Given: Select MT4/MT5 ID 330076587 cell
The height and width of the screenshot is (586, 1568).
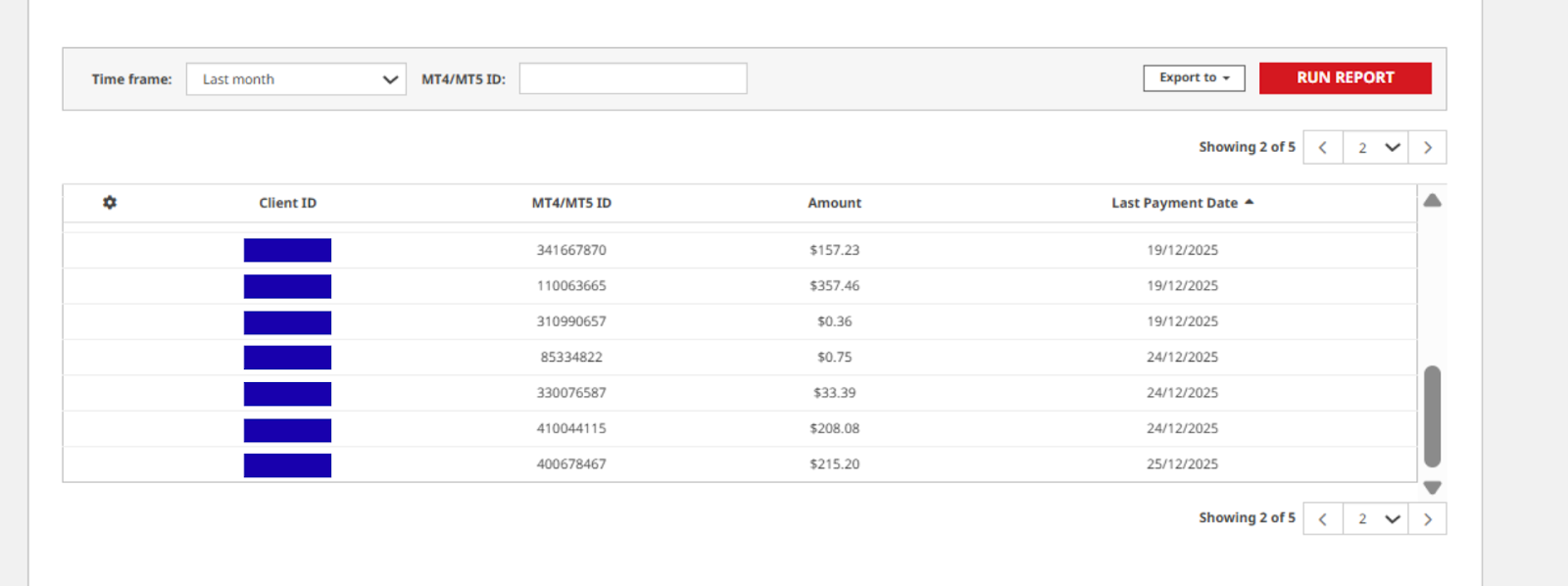Looking at the screenshot, I should 571,393.
